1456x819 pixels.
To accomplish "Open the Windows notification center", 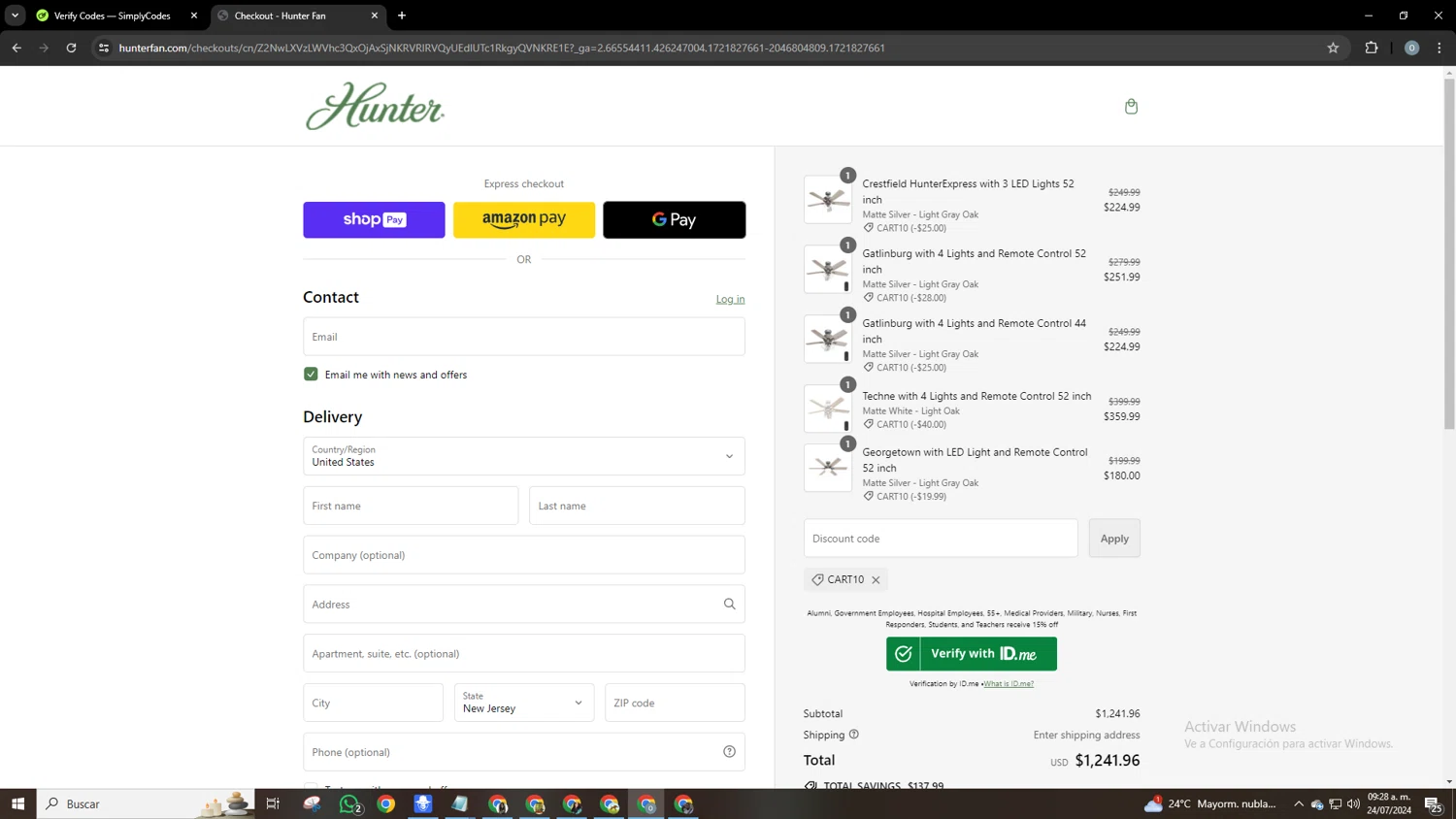I will [1434, 803].
